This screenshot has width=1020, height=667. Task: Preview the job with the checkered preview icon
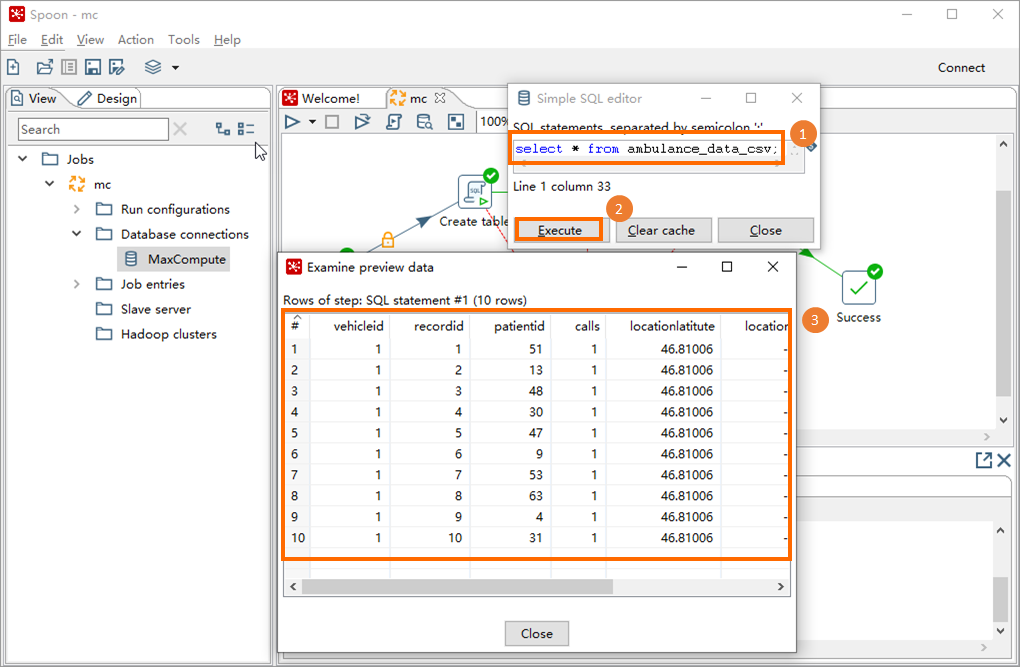456,121
